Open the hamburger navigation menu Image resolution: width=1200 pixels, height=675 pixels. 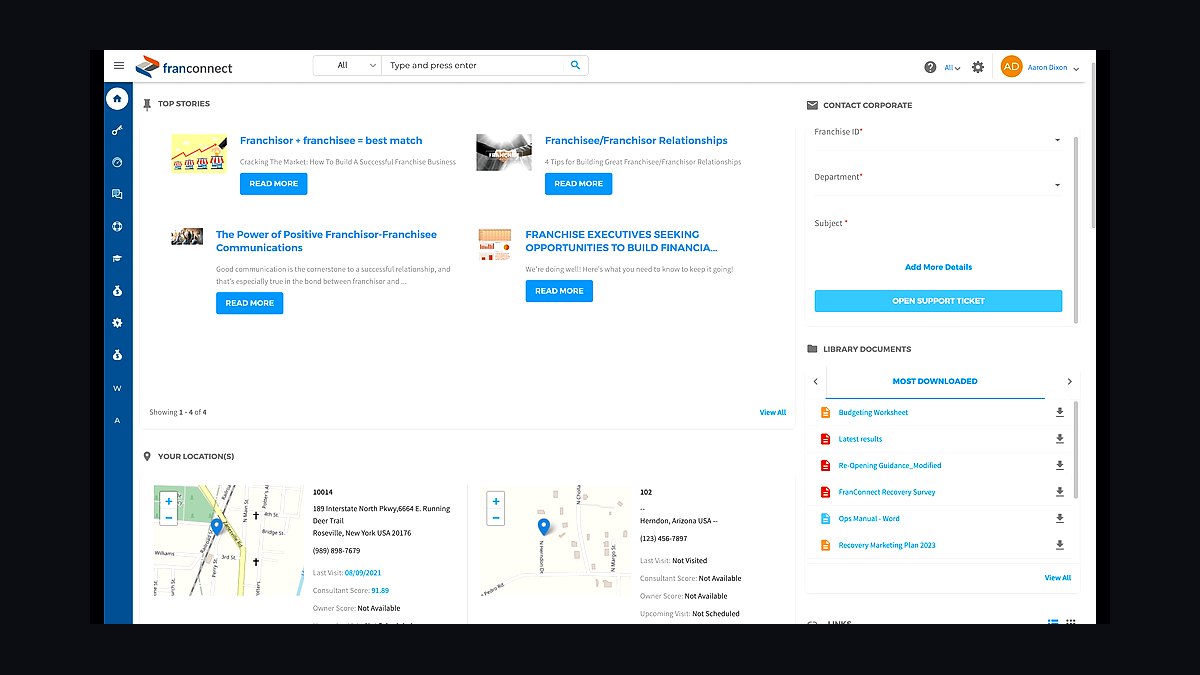coord(119,66)
